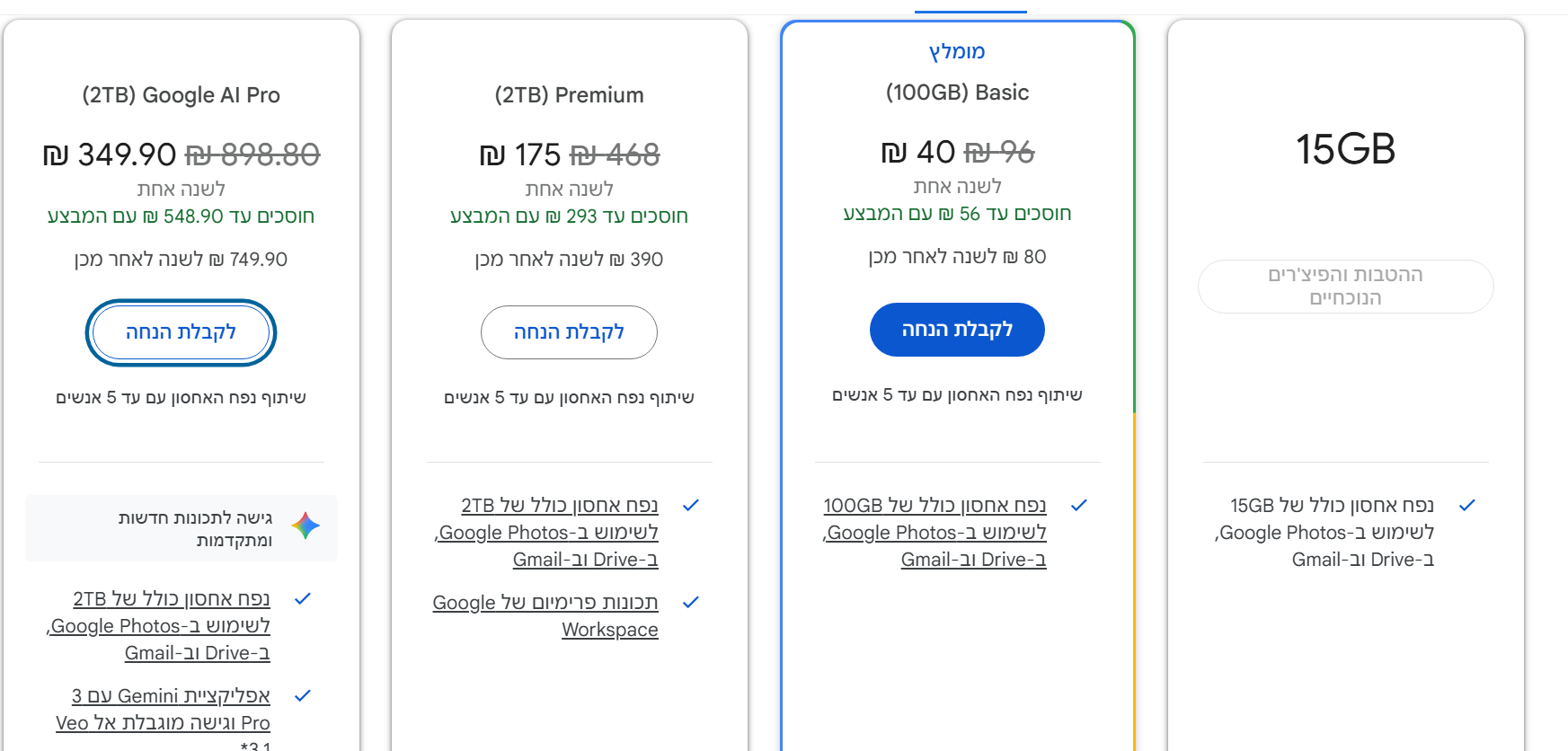Click the 15GB free plan heading
The height and width of the screenshot is (751, 1568).
1345,149
